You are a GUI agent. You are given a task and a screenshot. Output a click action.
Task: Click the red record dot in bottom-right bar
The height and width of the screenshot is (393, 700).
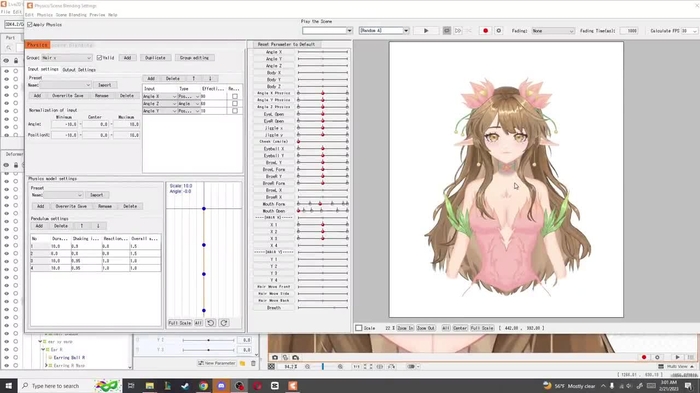click(x=644, y=357)
